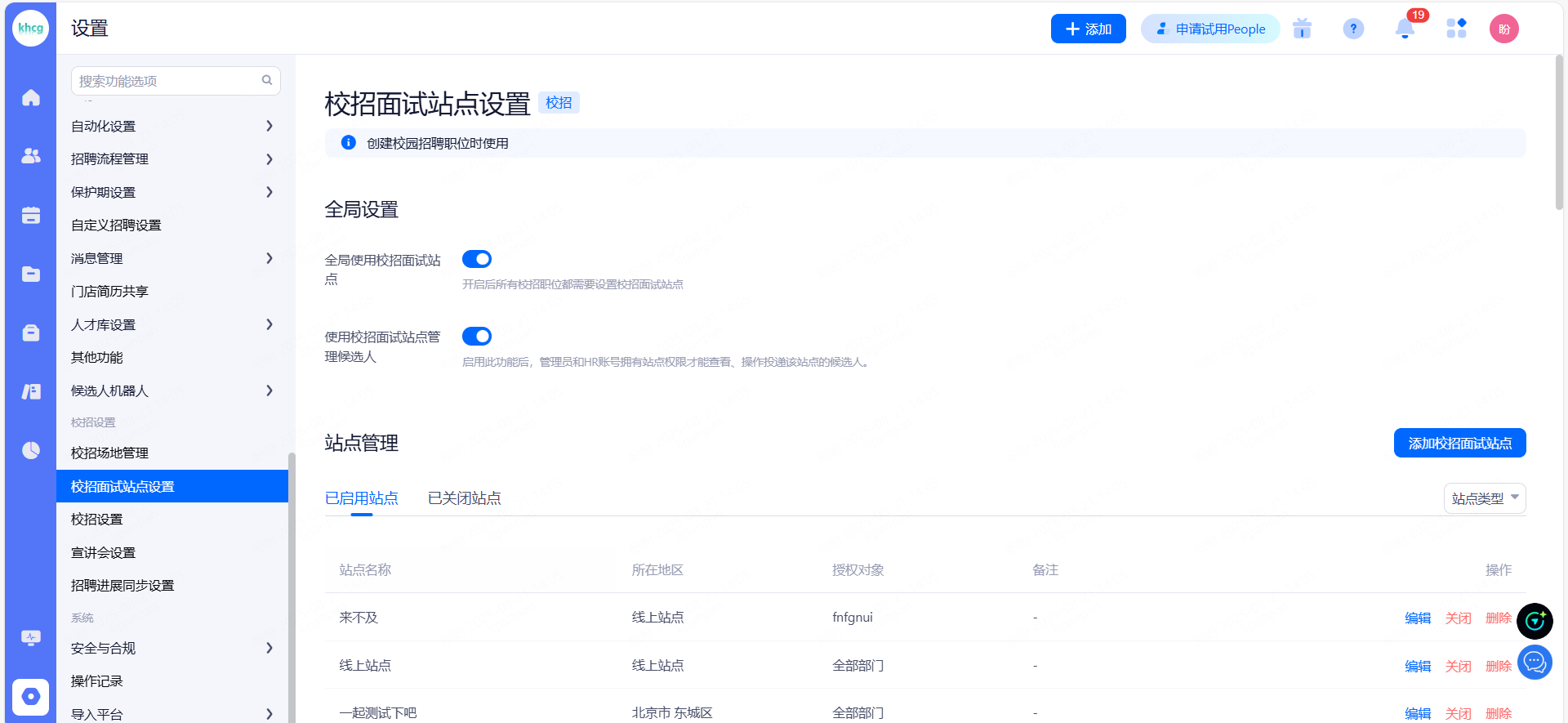Open the user avatar in header
Viewport: 1568px width, 723px height.
coord(1503,29)
